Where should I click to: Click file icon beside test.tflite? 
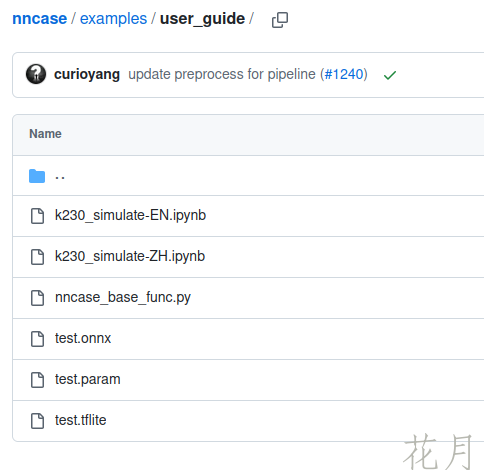(x=37, y=421)
